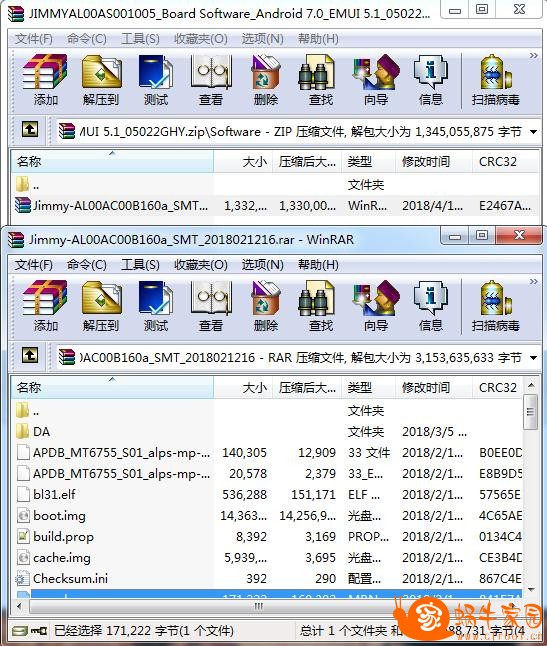Click scroll up arrow in bottom file list
The width and height of the screenshot is (547, 646).
pyautogui.click(x=531, y=385)
